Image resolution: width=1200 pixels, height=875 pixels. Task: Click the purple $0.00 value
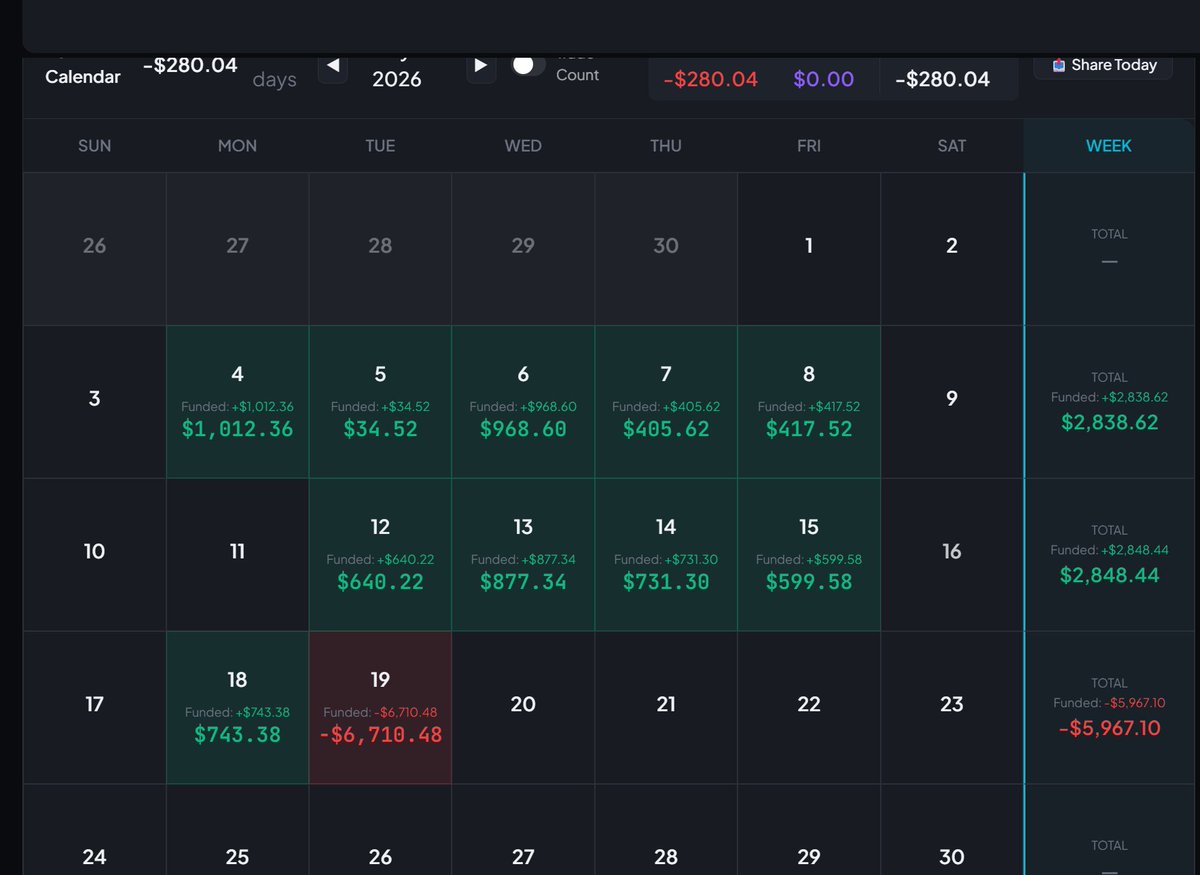click(x=824, y=79)
